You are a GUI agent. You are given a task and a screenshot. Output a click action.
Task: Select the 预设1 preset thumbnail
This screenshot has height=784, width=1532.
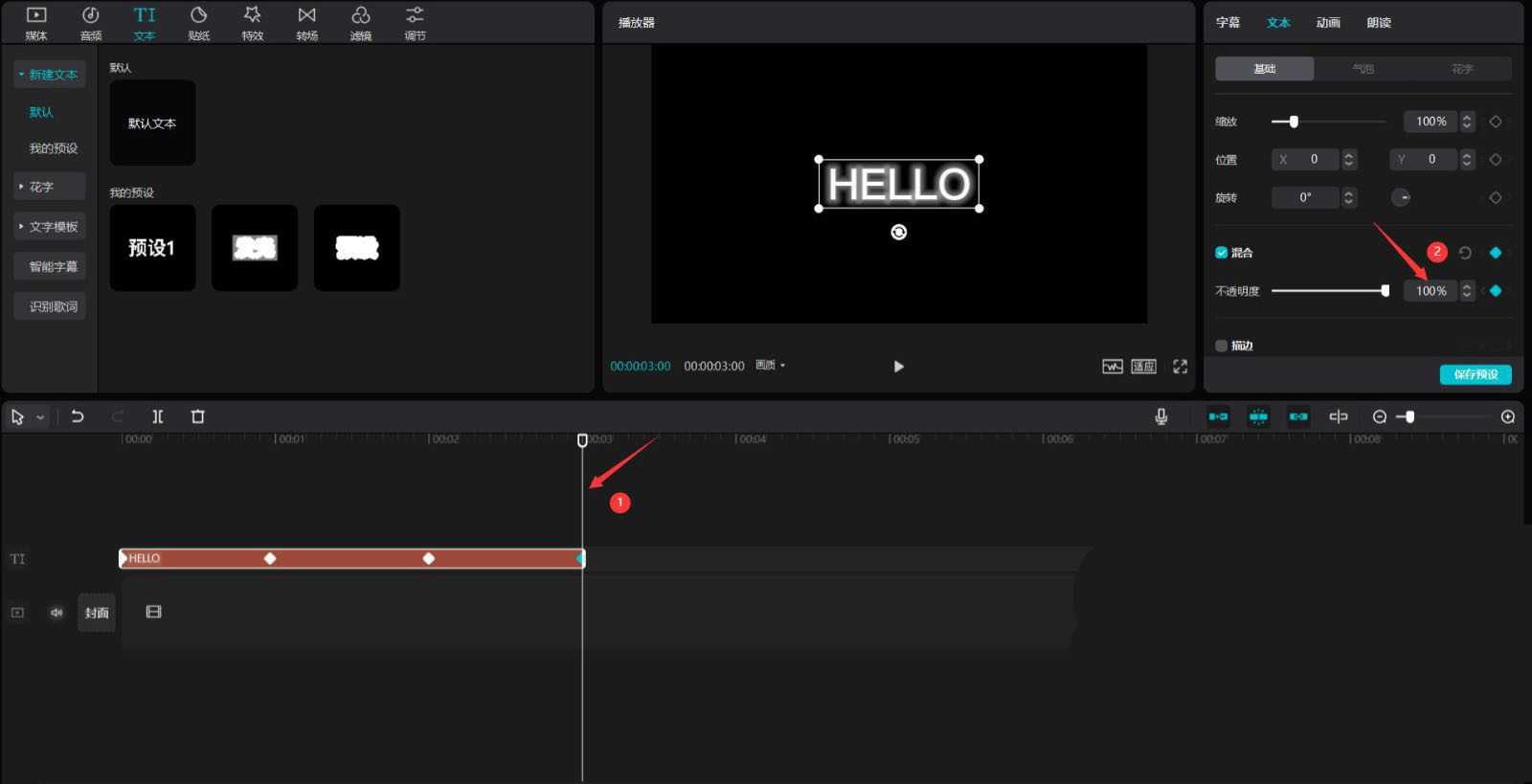152,248
